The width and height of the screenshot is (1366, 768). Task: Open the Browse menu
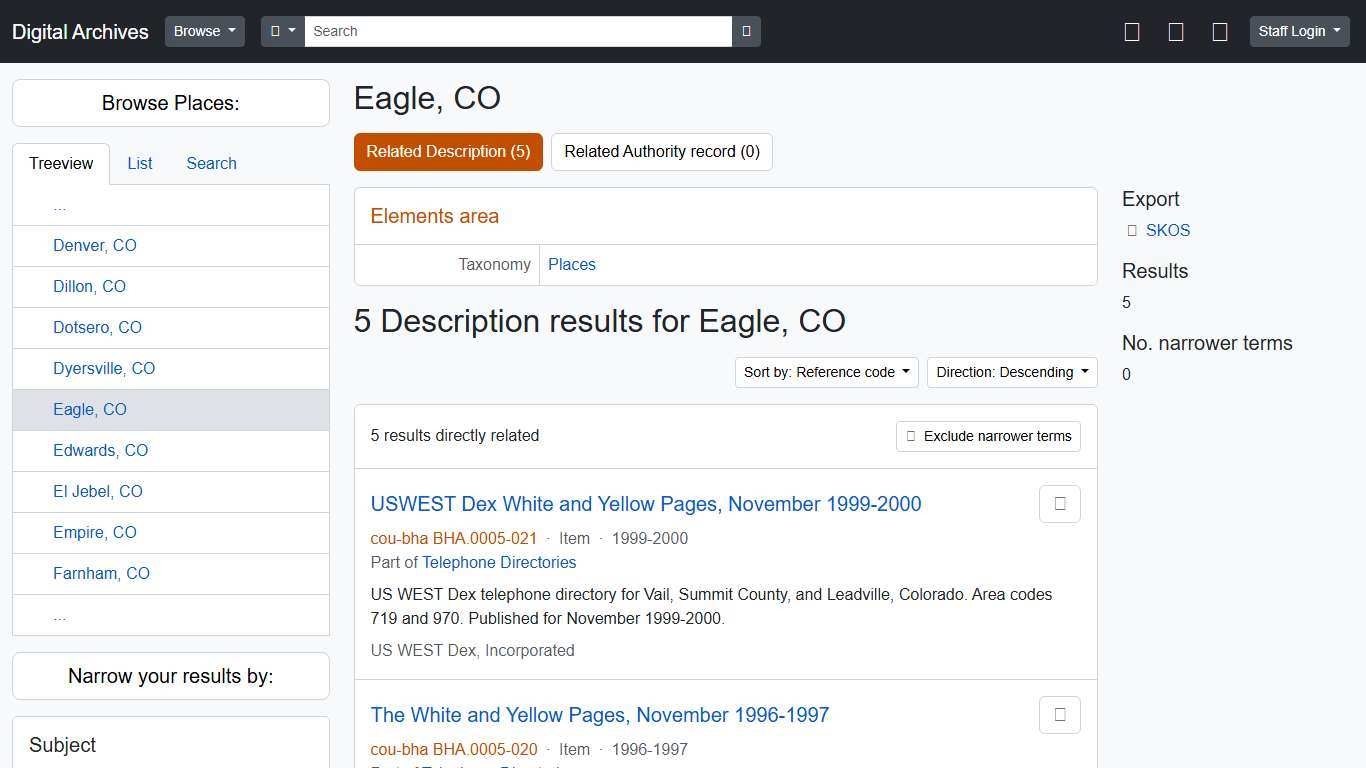click(x=204, y=31)
